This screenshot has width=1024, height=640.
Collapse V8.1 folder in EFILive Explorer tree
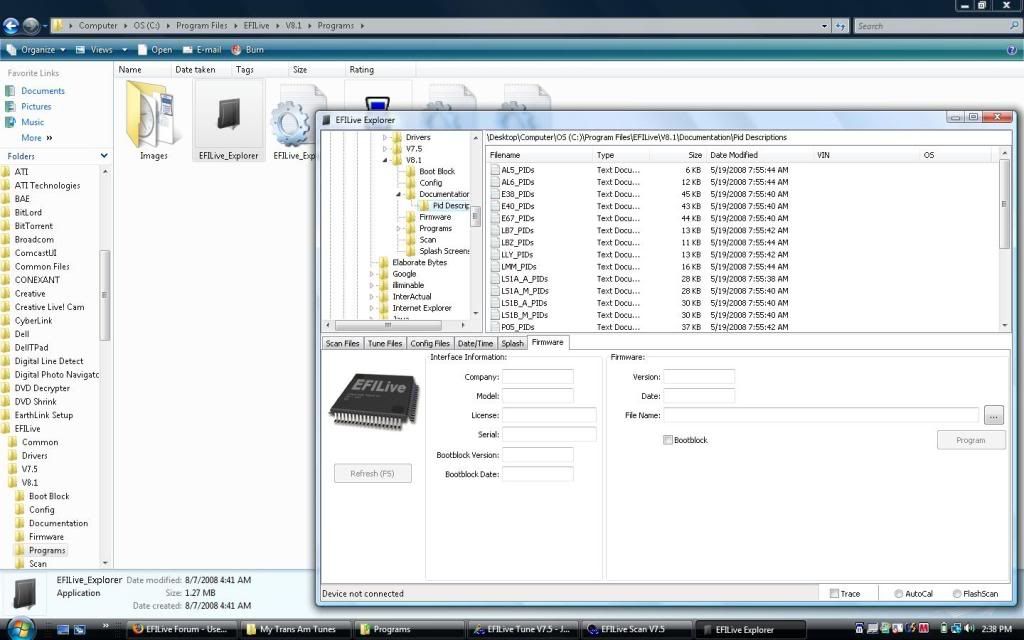pyautogui.click(x=385, y=160)
